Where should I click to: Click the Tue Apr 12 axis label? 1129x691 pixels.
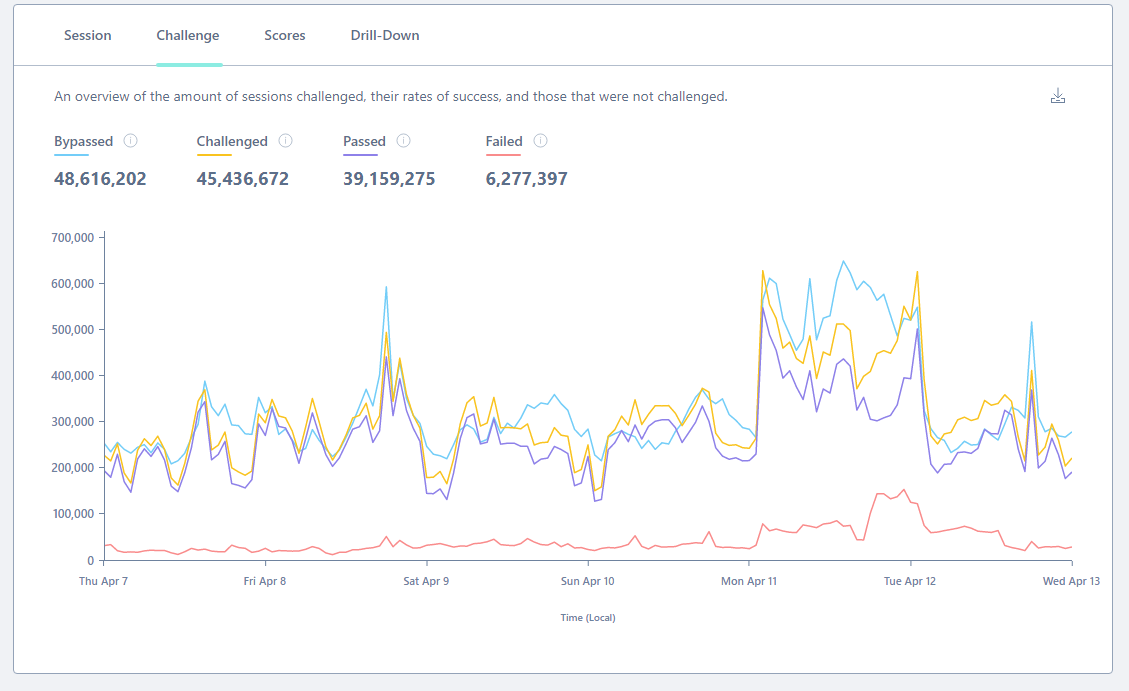911,581
